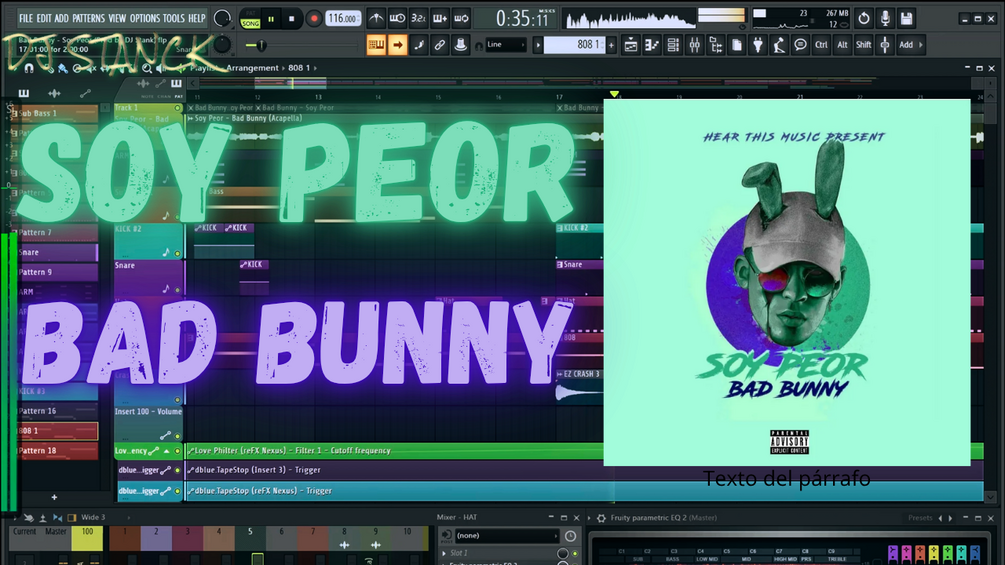Click the Ctrl touch key button
The height and width of the screenshot is (565, 1005).
tap(821, 45)
